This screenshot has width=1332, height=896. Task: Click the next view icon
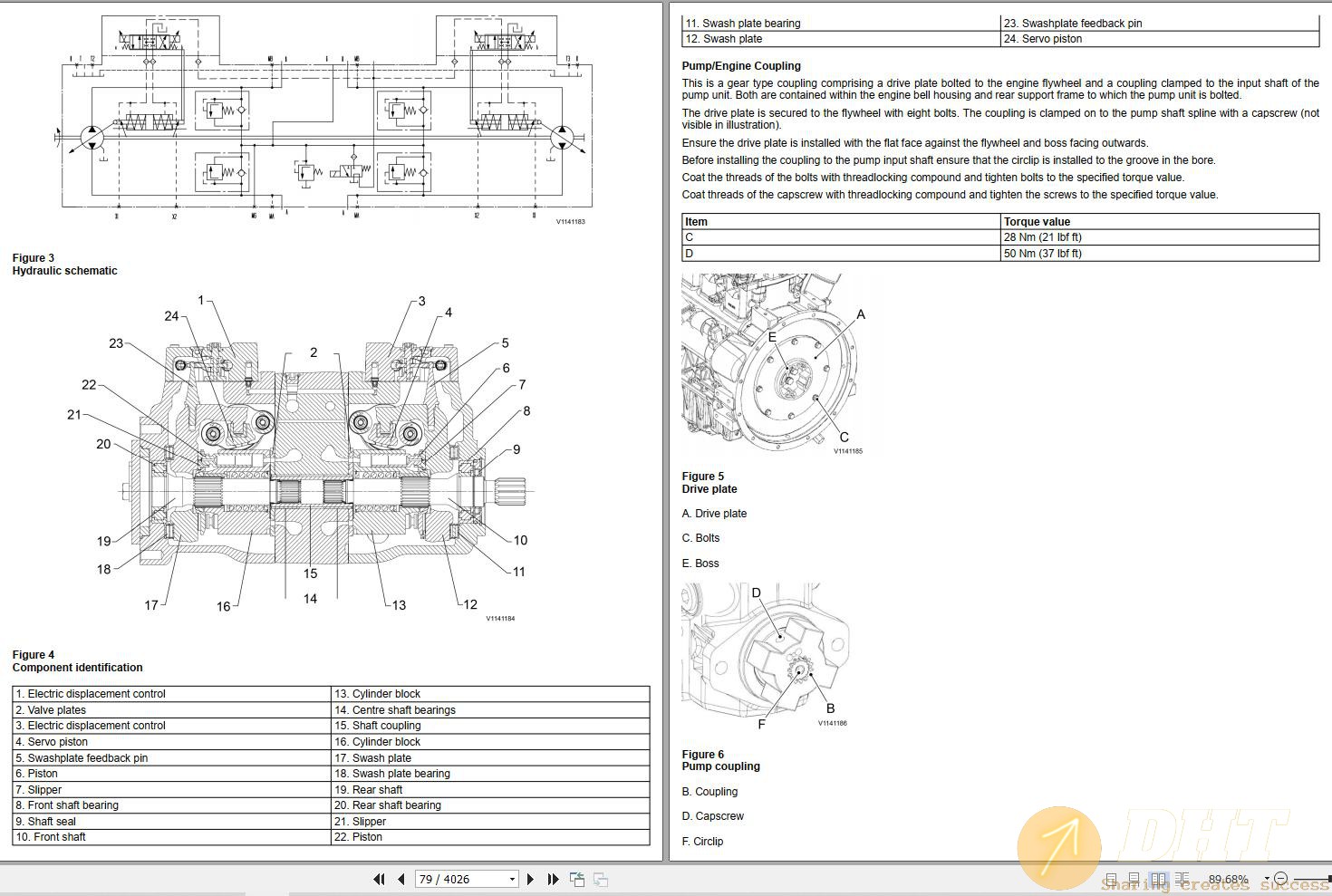600,879
